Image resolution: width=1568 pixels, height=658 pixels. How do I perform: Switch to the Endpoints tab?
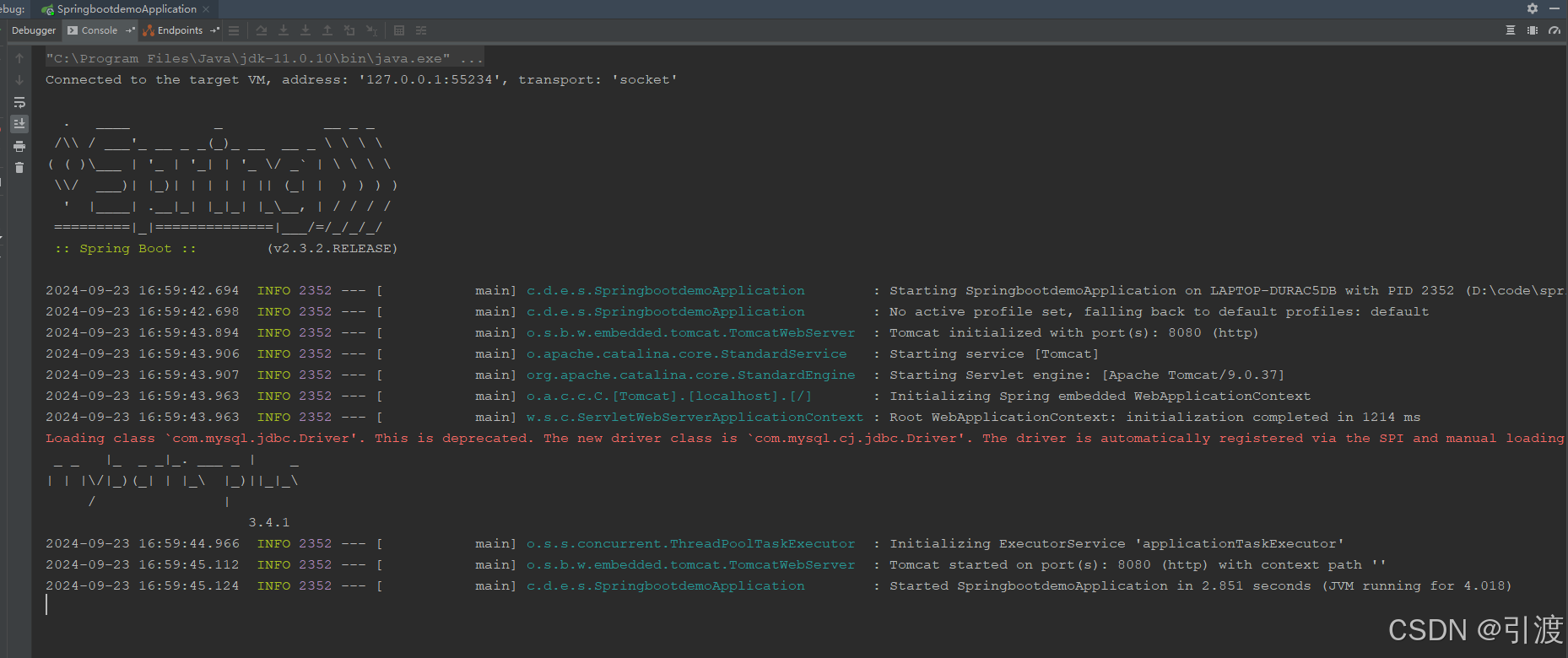coord(180,30)
